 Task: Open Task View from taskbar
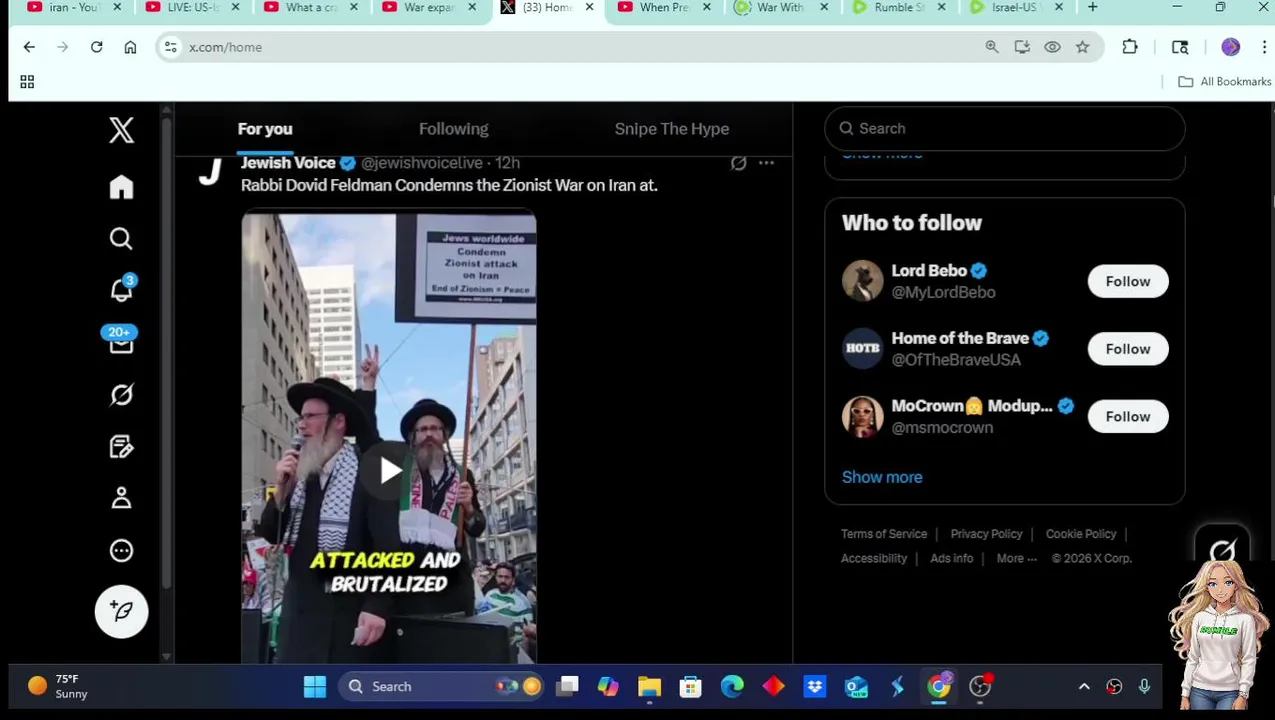[x=567, y=687]
